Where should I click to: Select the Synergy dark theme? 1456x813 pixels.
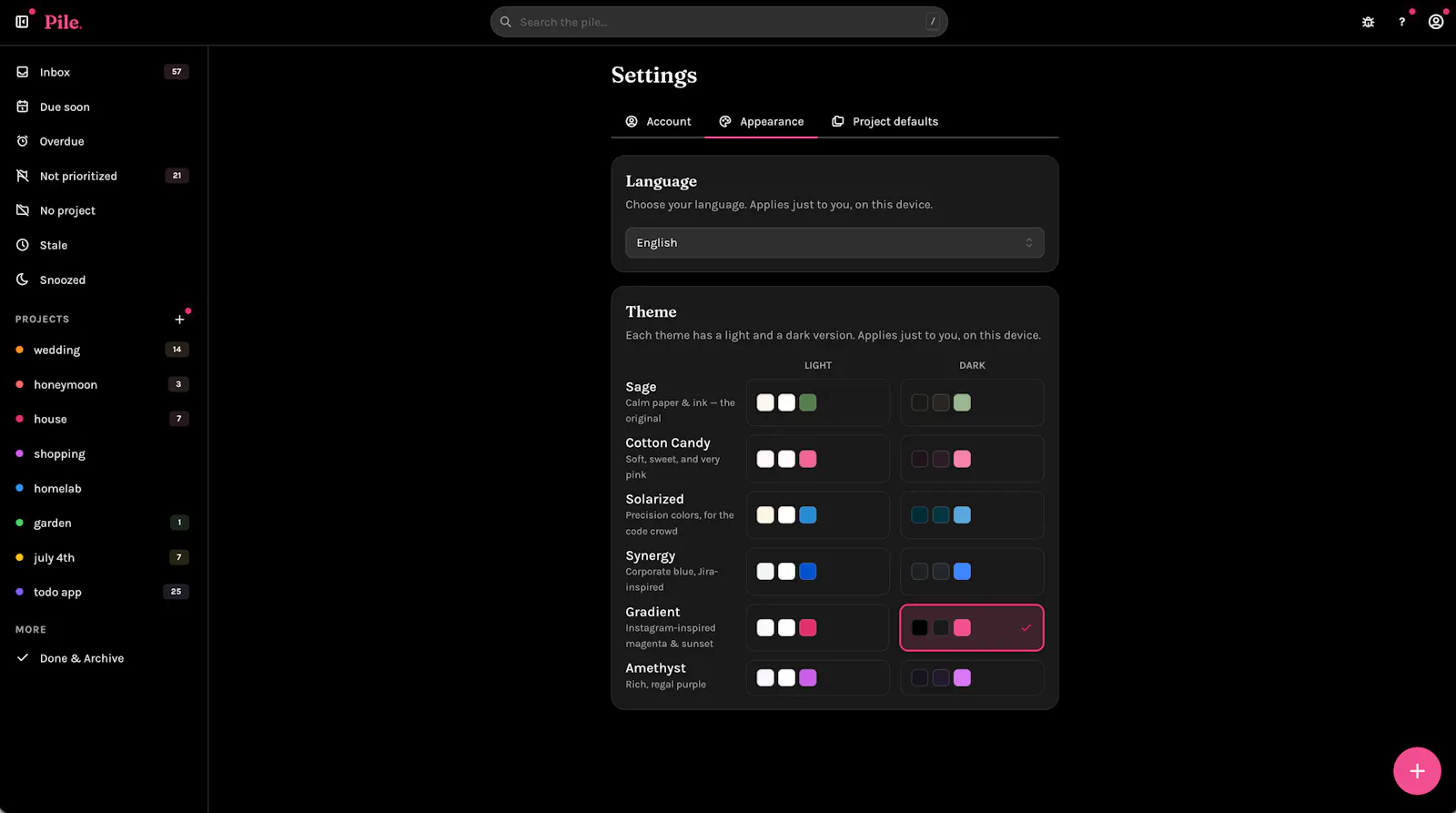[x=972, y=572]
